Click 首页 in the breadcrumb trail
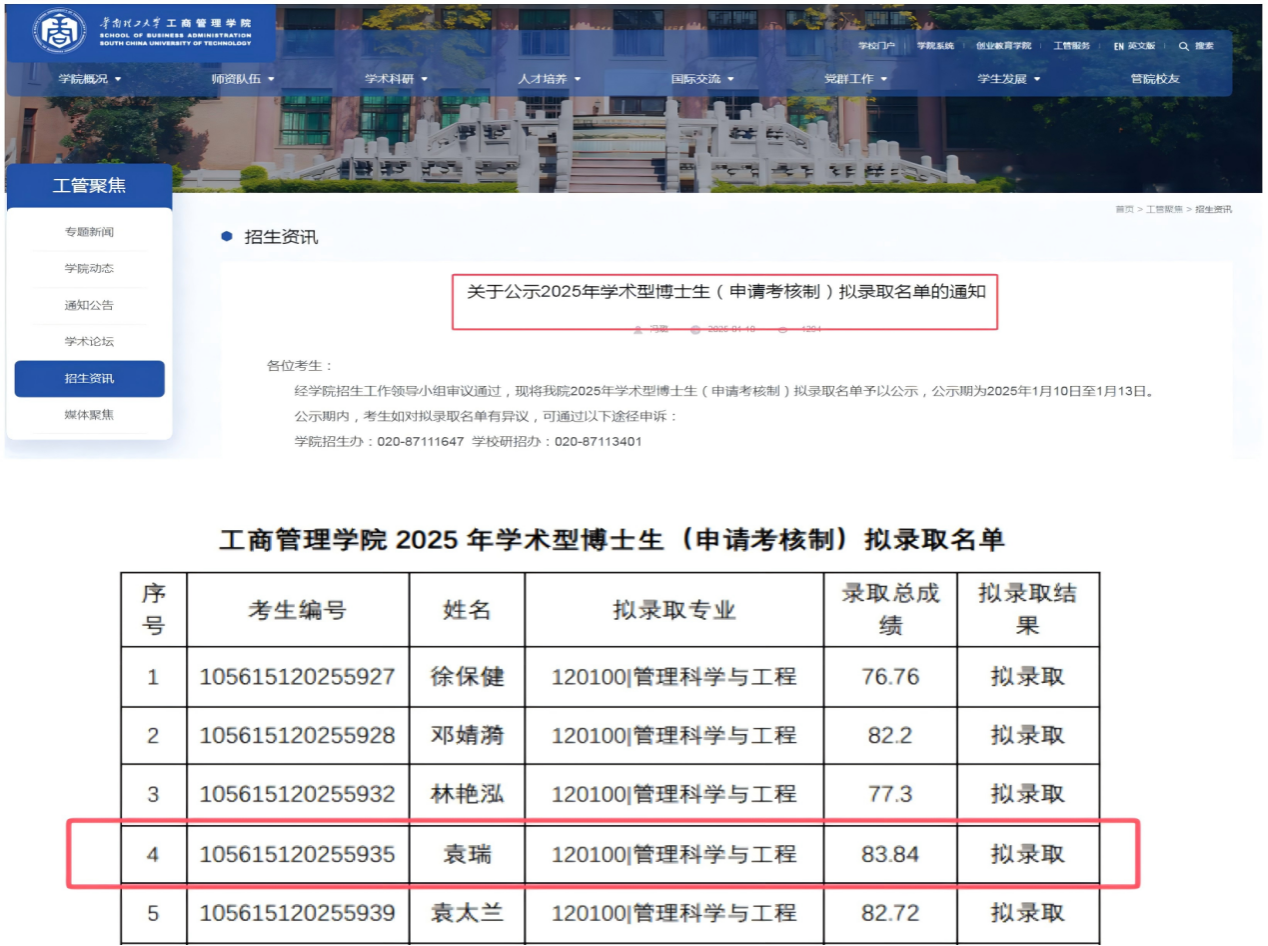The height and width of the screenshot is (946, 1268). click(x=1124, y=209)
